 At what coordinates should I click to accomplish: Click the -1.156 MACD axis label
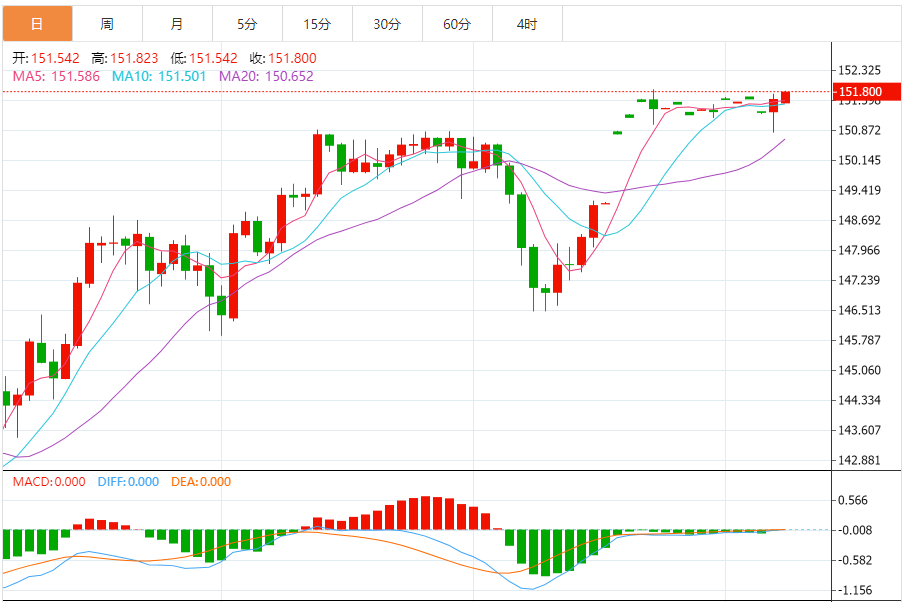855,590
